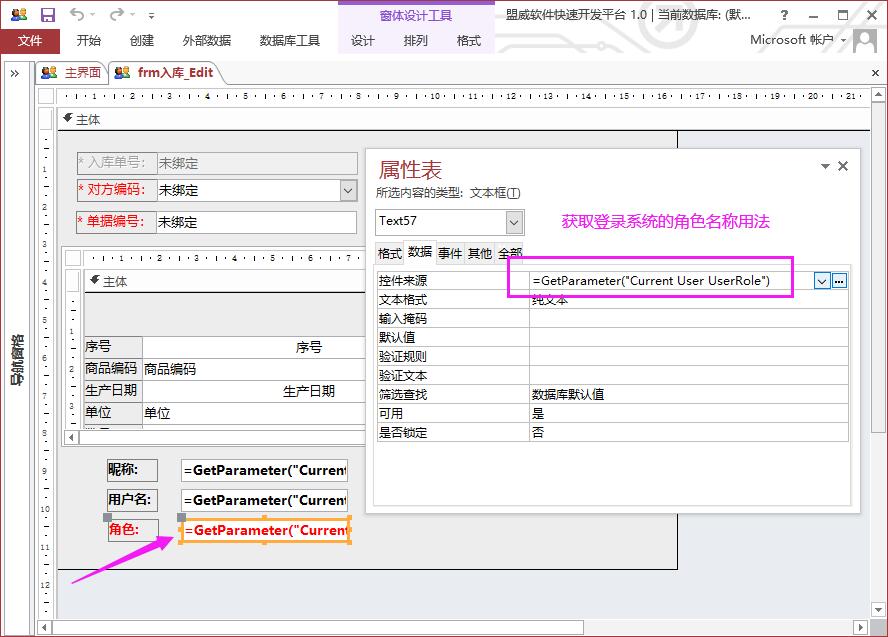Click the Redo arrow icon
The height and width of the screenshot is (637, 888).
(117, 15)
